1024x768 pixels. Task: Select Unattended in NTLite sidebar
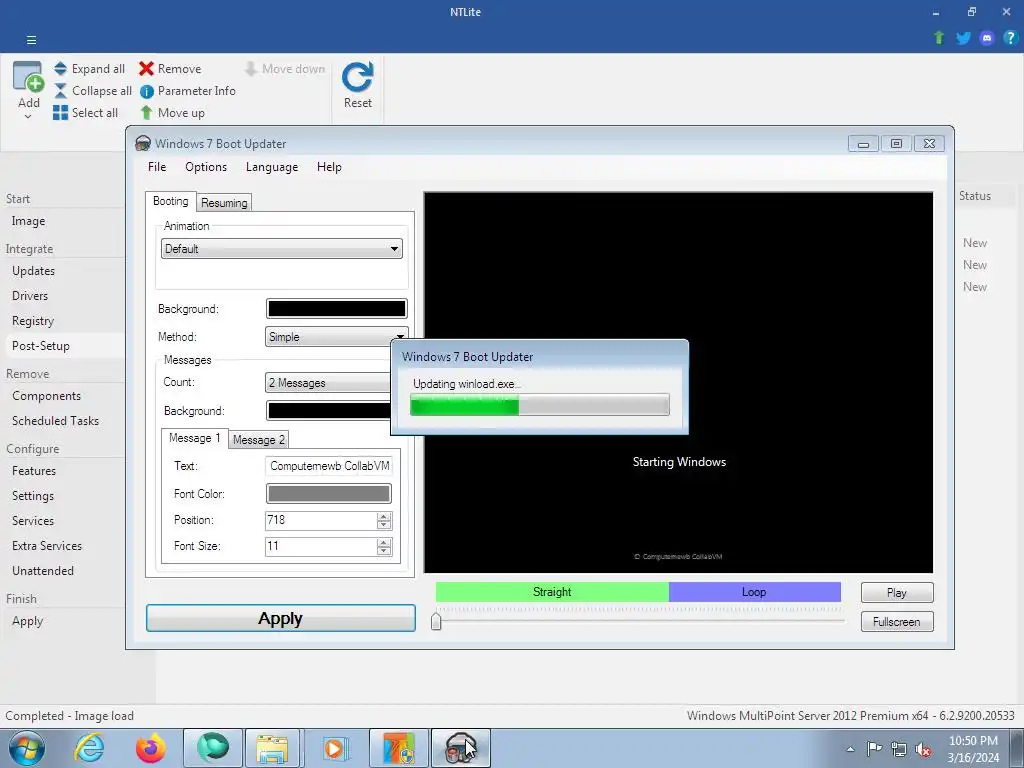tap(43, 570)
